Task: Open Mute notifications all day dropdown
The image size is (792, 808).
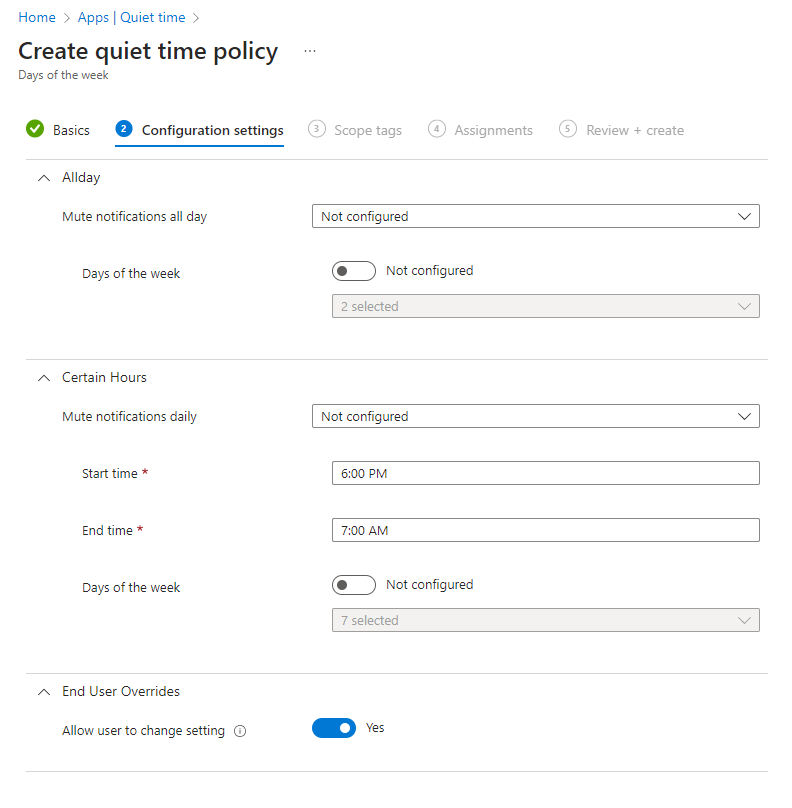Action: pos(535,216)
